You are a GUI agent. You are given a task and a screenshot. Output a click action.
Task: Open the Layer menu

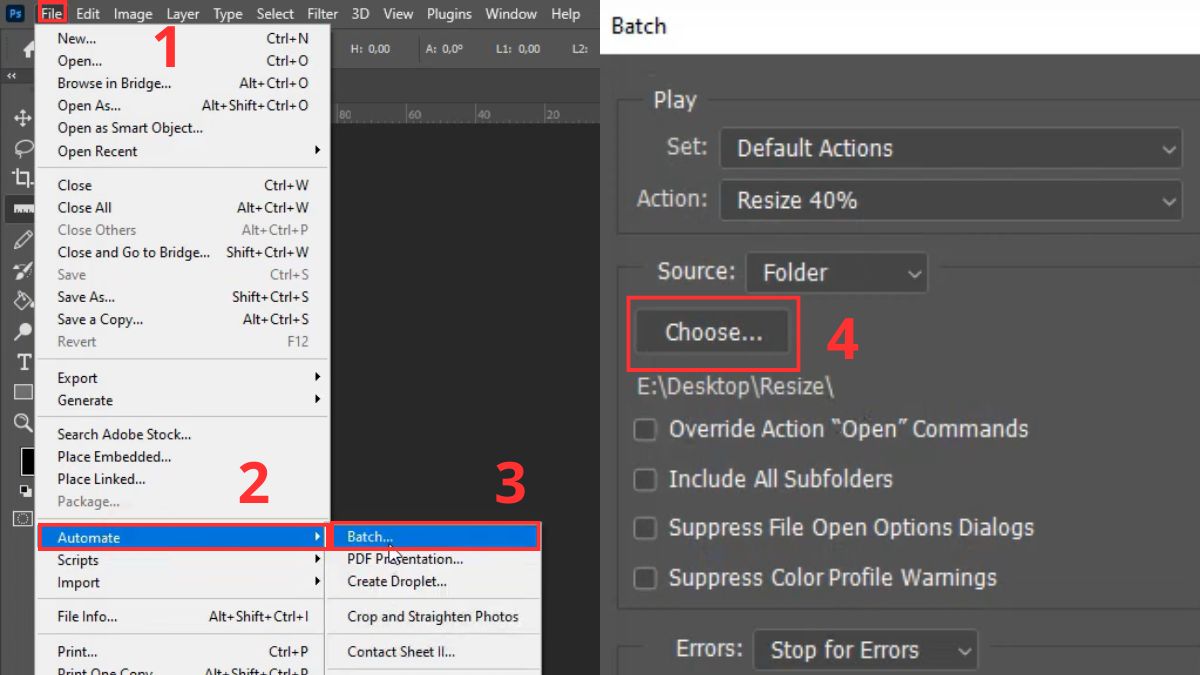tap(183, 14)
